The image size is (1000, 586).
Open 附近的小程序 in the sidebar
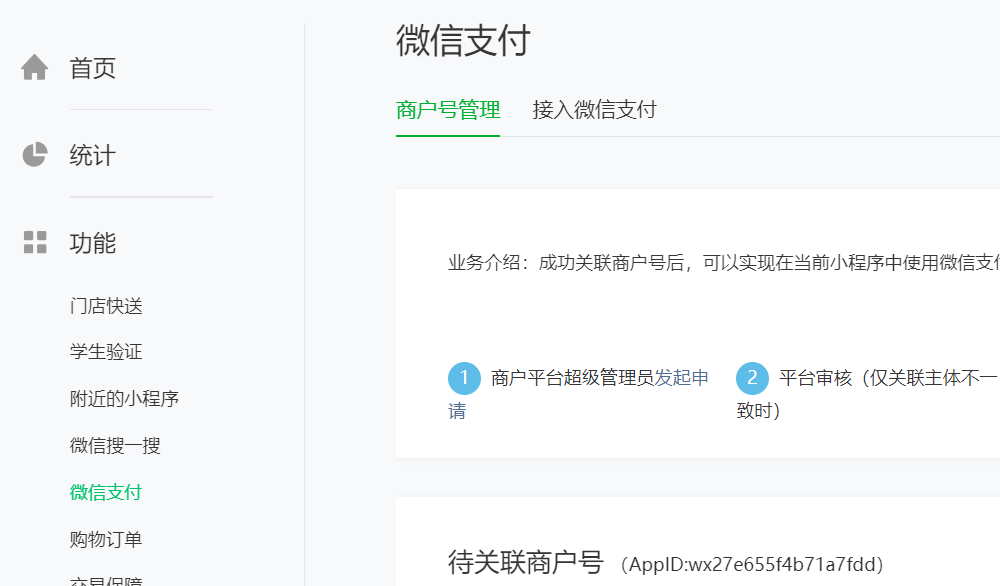pos(124,399)
